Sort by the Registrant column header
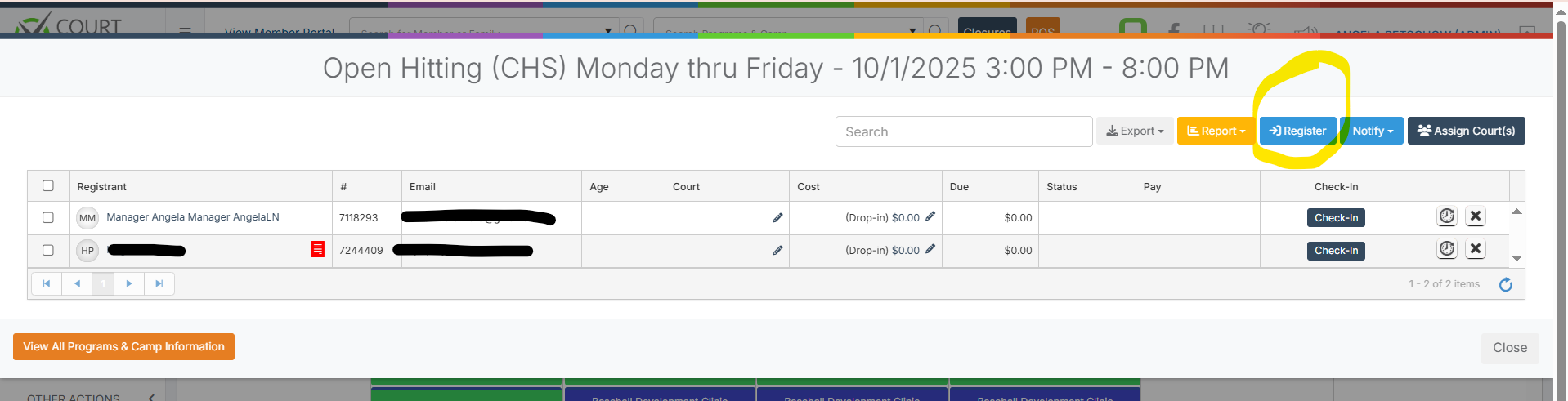1568x401 pixels. [102, 187]
